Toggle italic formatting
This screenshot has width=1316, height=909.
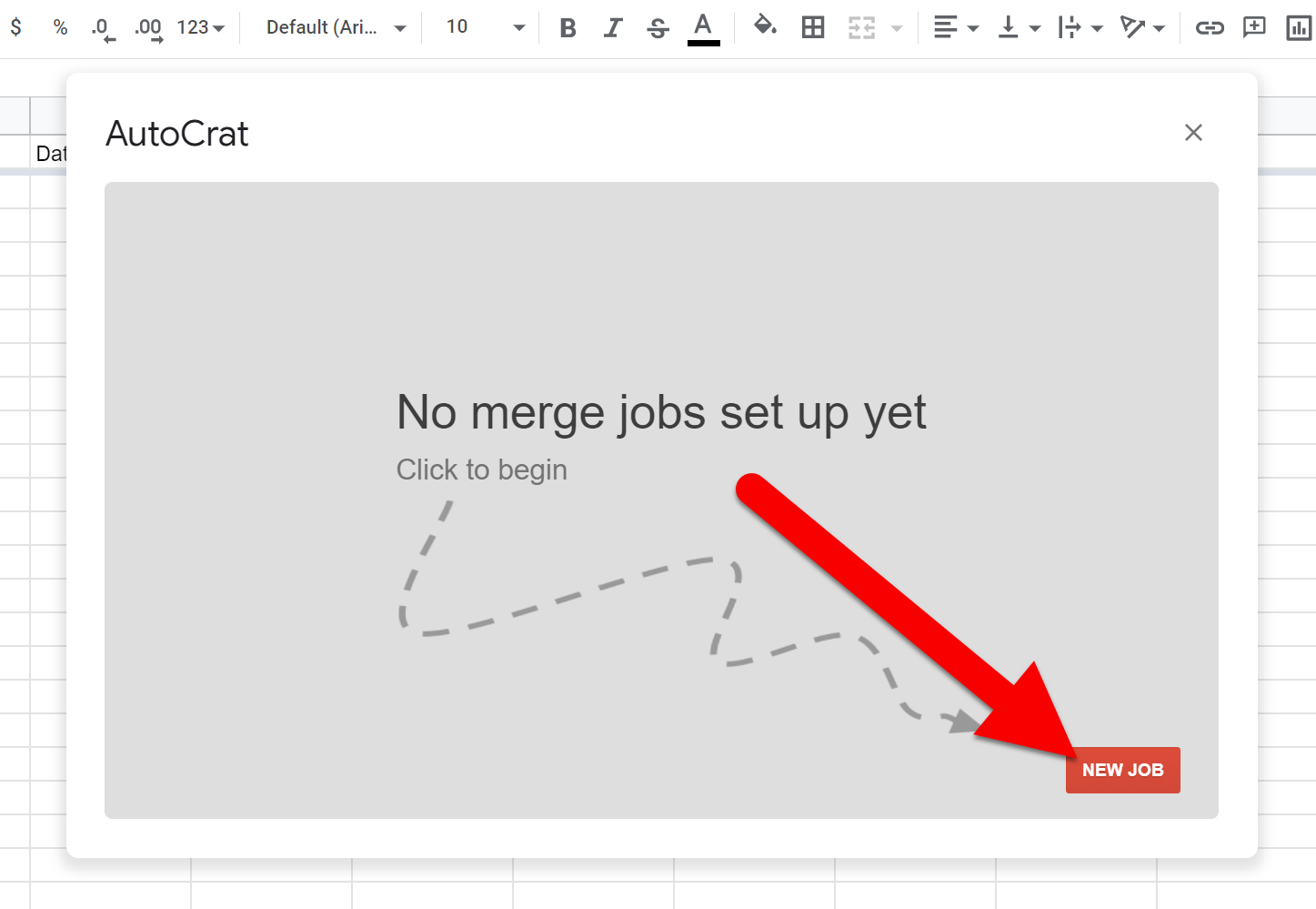click(613, 28)
